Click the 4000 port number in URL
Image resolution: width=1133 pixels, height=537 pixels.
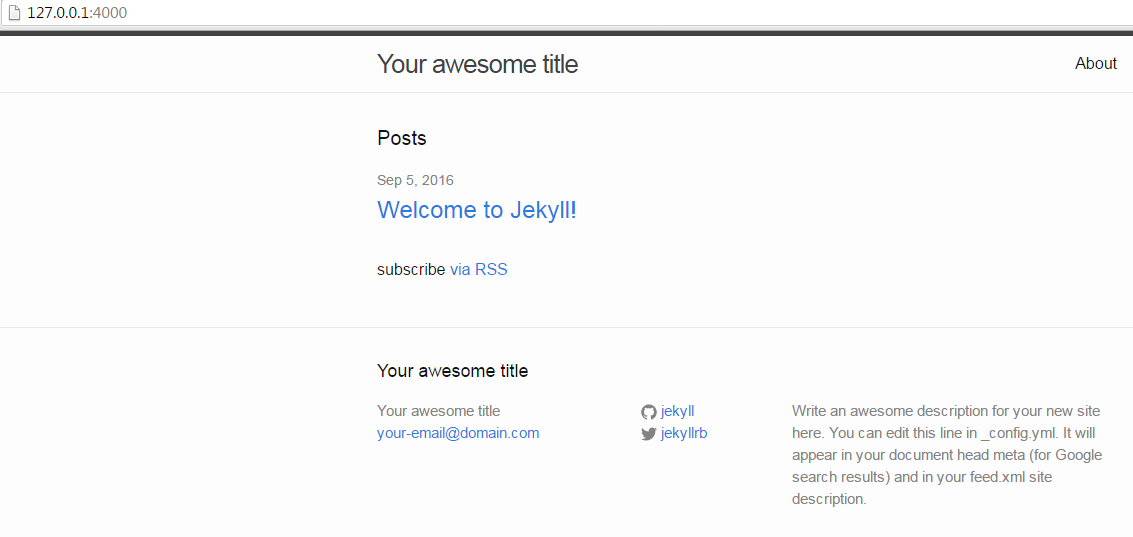[110, 13]
